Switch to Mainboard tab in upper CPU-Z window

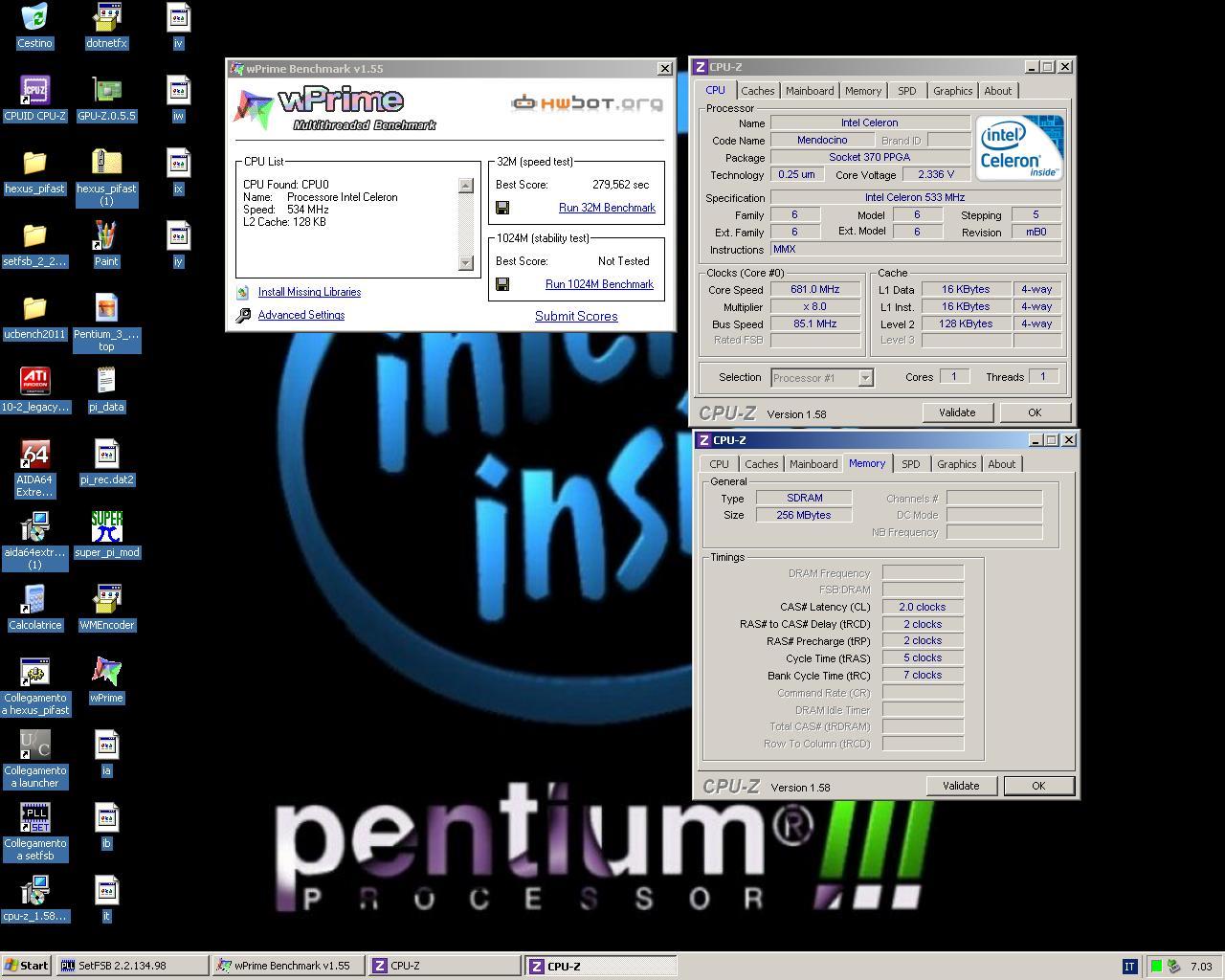click(x=810, y=91)
